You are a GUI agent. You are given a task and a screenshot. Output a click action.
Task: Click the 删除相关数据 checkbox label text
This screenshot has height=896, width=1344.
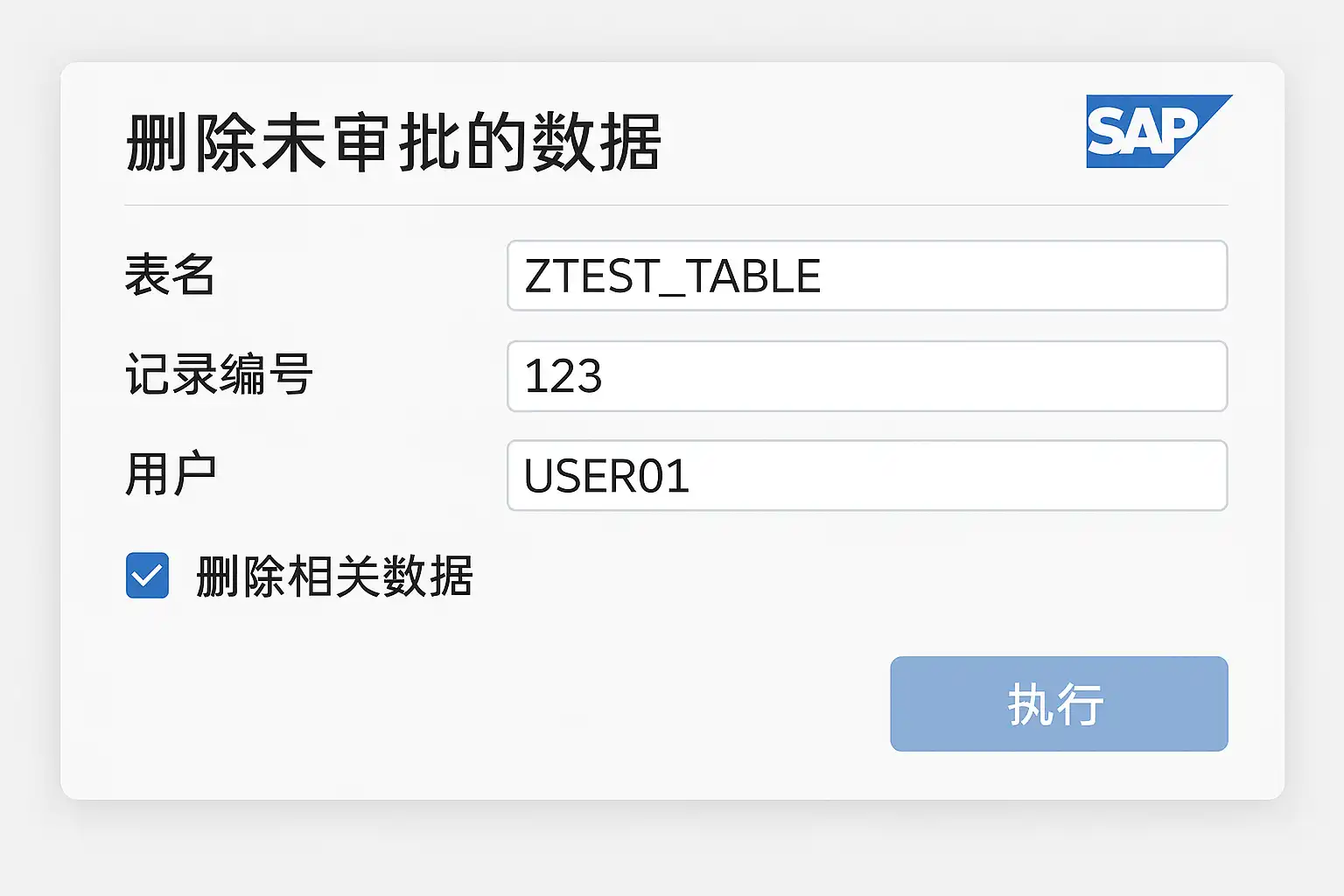334,577
